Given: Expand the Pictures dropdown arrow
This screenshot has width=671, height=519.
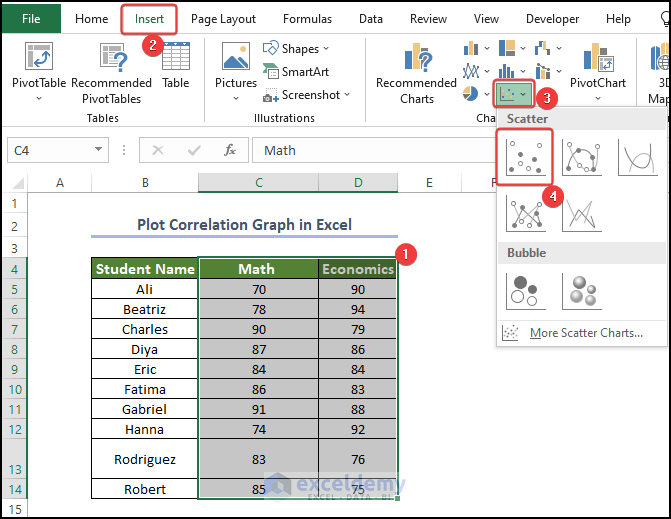Looking at the screenshot, I should coord(236,98).
